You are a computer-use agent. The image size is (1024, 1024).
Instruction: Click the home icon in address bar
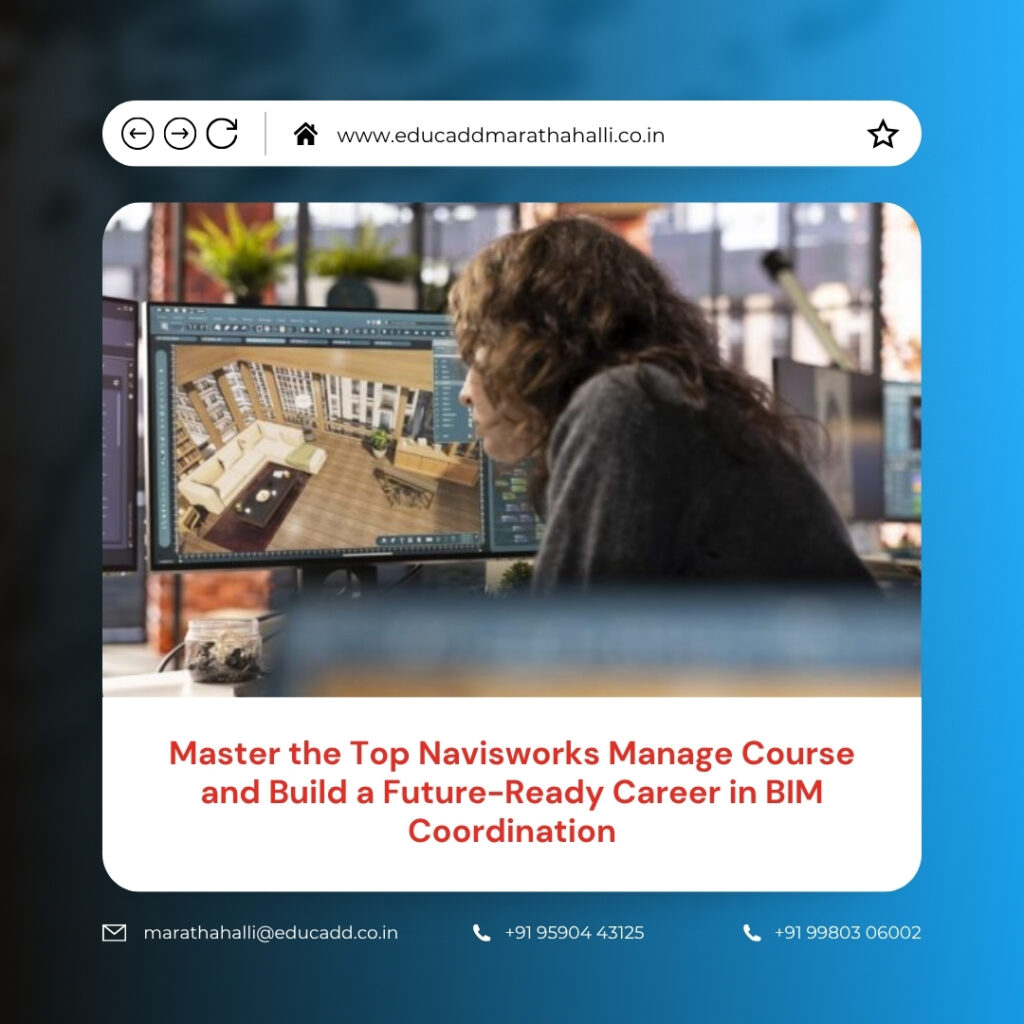click(306, 134)
